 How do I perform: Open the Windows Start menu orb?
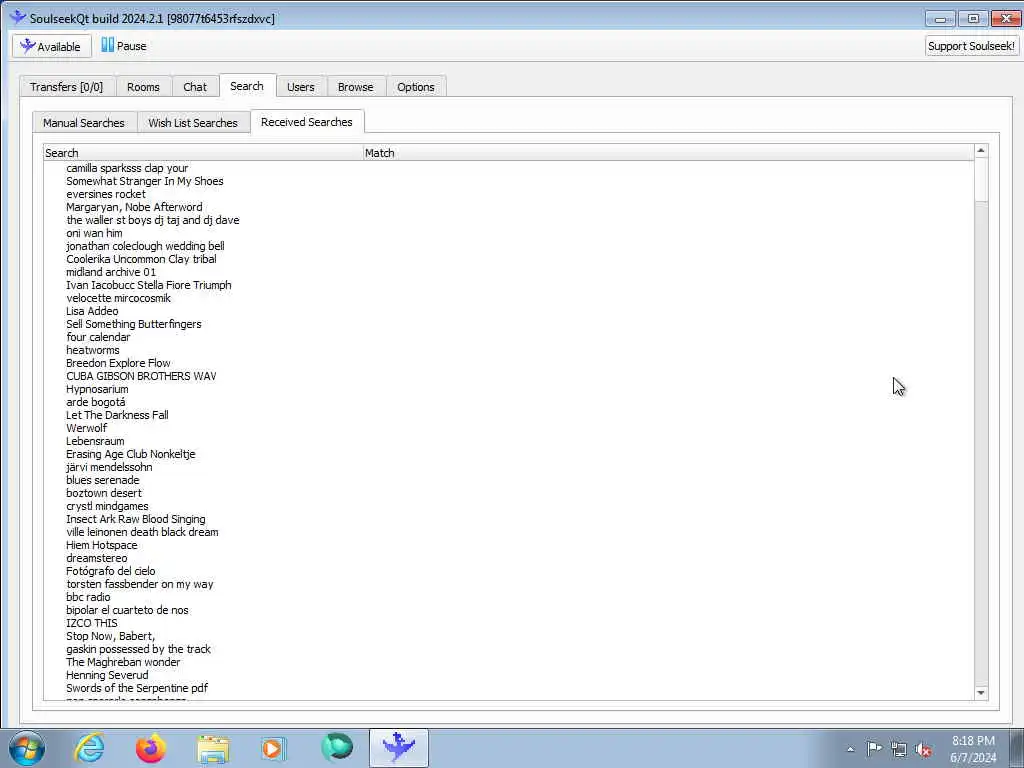click(x=27, y=748)
